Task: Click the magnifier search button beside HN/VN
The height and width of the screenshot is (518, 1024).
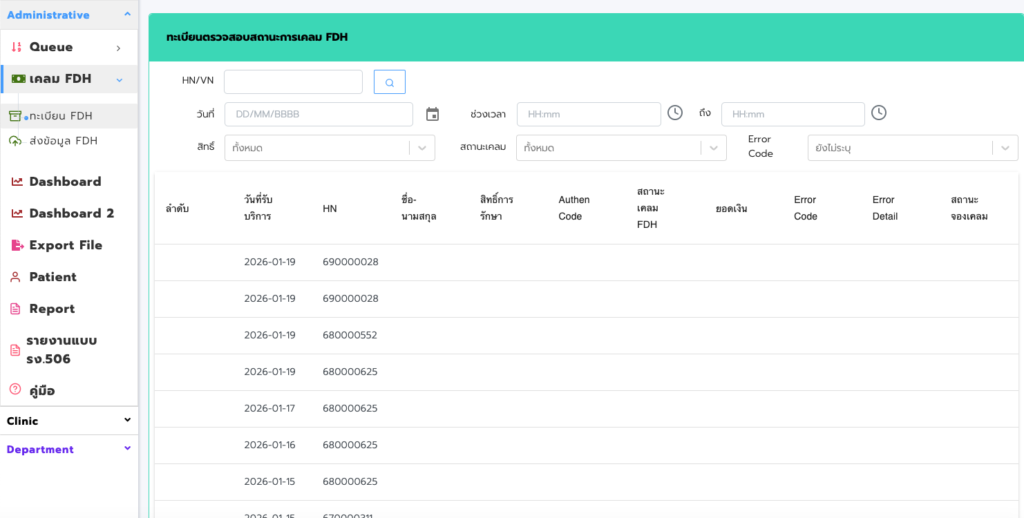Action: pos(389,82)
